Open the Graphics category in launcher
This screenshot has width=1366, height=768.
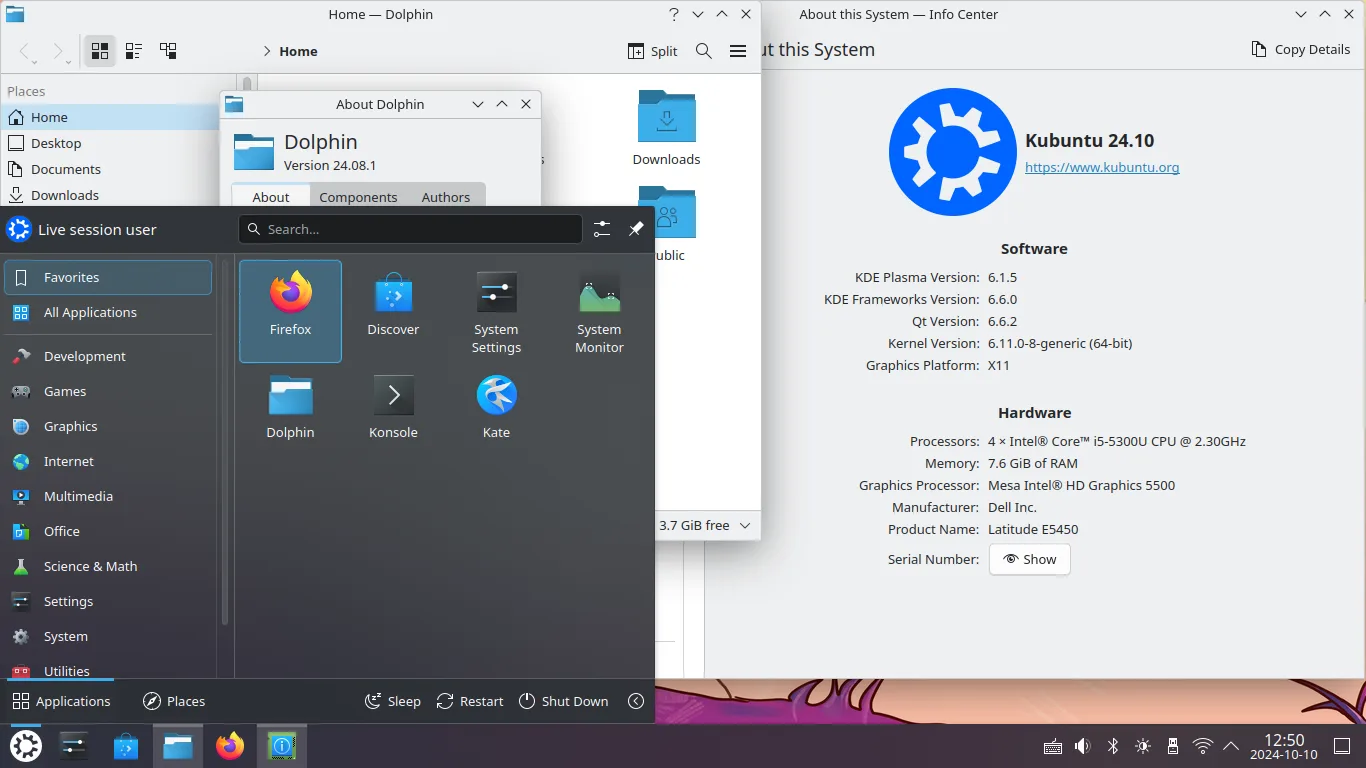pyautogui.click(x=108, y=426)
